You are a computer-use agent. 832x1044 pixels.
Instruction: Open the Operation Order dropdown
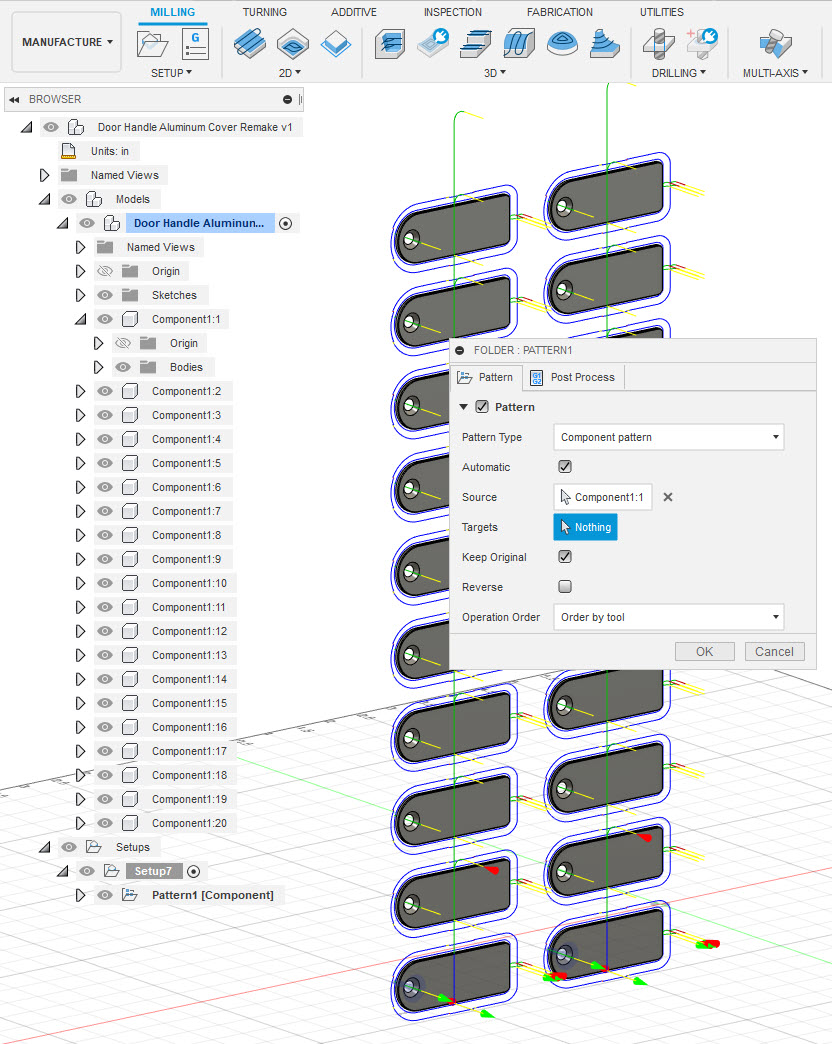668,617
